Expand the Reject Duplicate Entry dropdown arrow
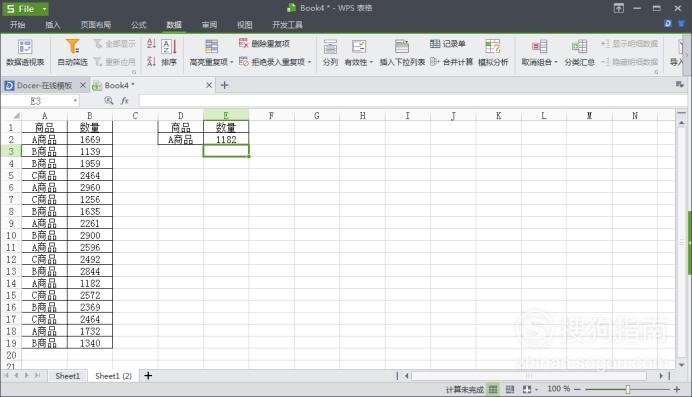 [309, 62]
